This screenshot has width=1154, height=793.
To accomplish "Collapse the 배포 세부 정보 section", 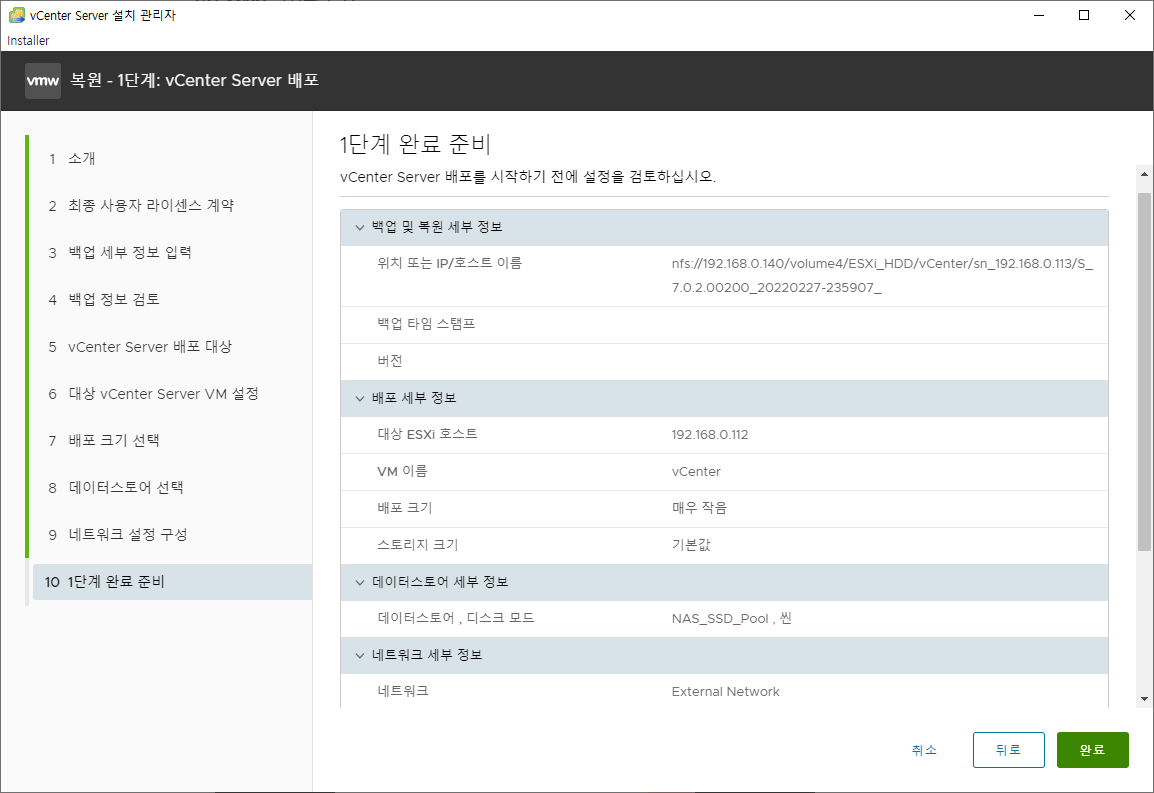I will tap(360, 398).
